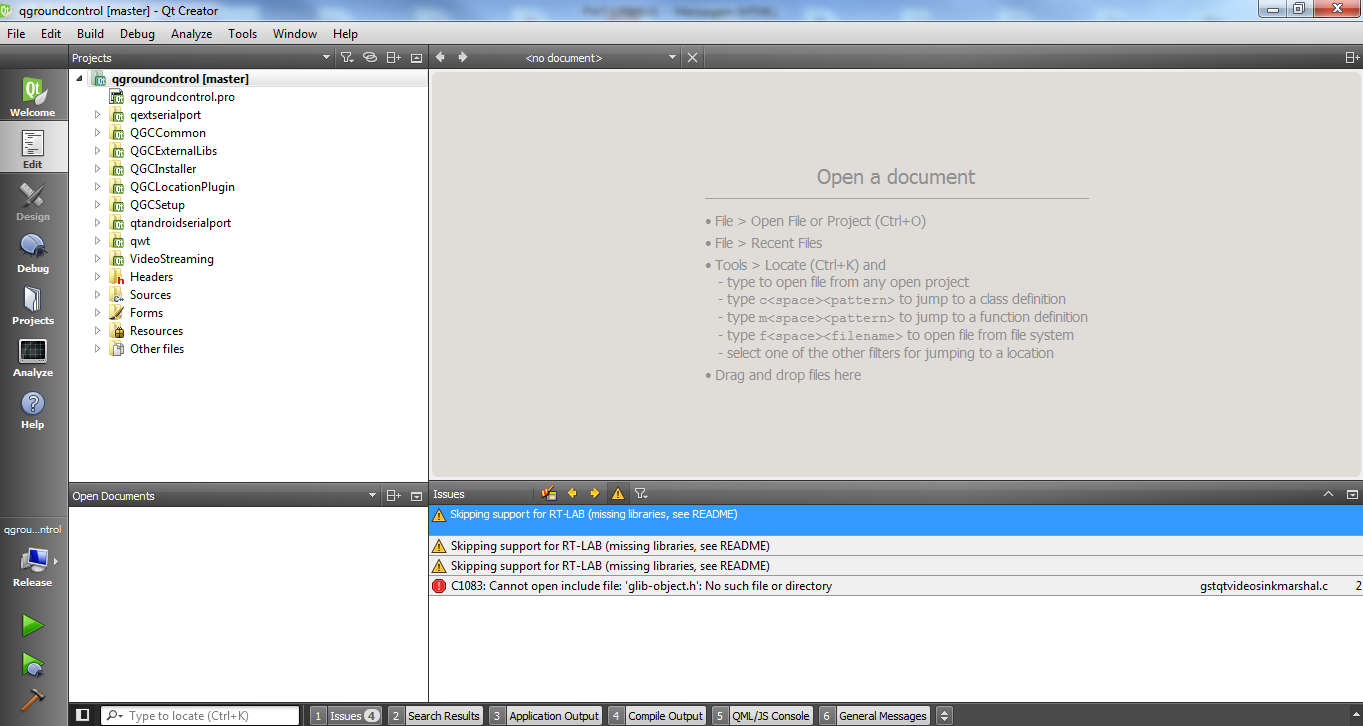Screen dimensions: 1363x726
Task: Click the Type to locate field
Action: click(200, 715)
